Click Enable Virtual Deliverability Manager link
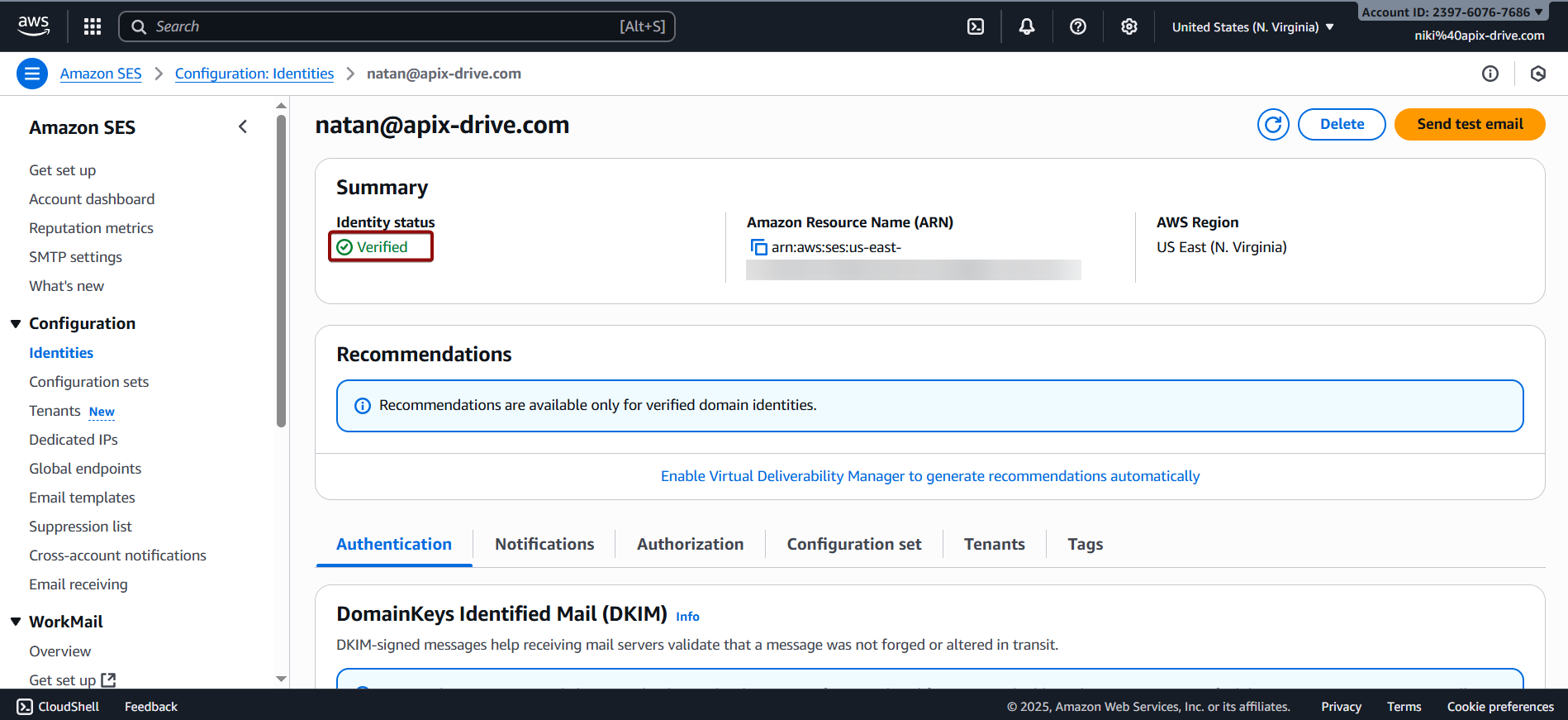The width and height of the screenshot is (1568, 720). 930,476
